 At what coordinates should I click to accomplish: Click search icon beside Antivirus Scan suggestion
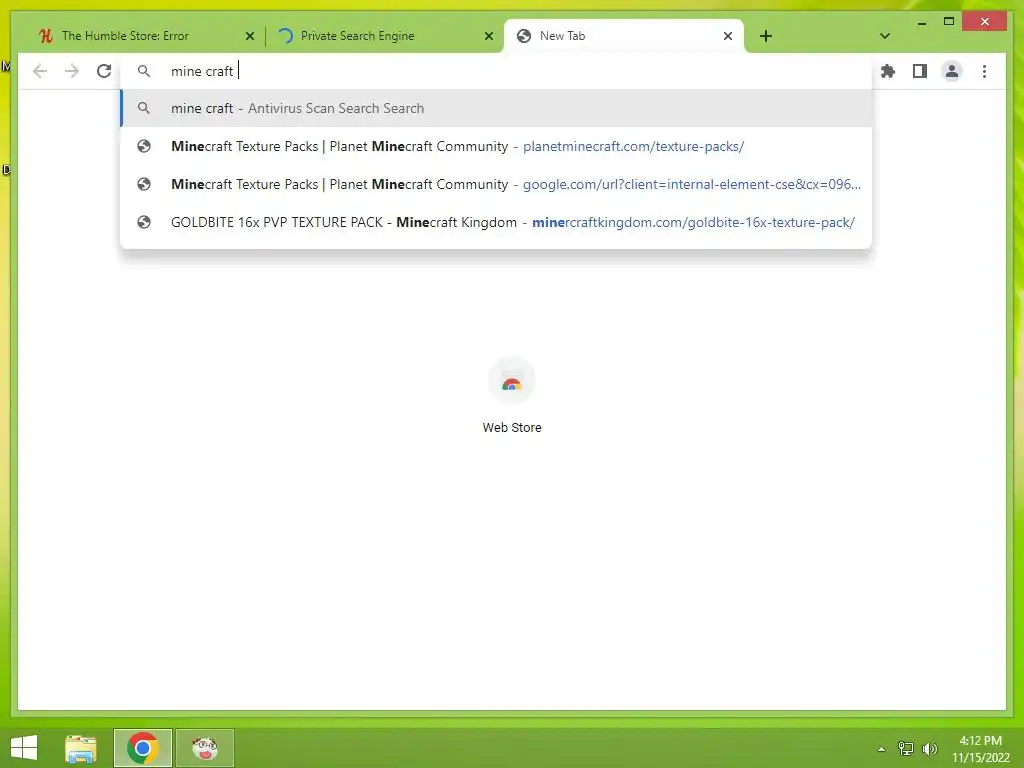144,108
